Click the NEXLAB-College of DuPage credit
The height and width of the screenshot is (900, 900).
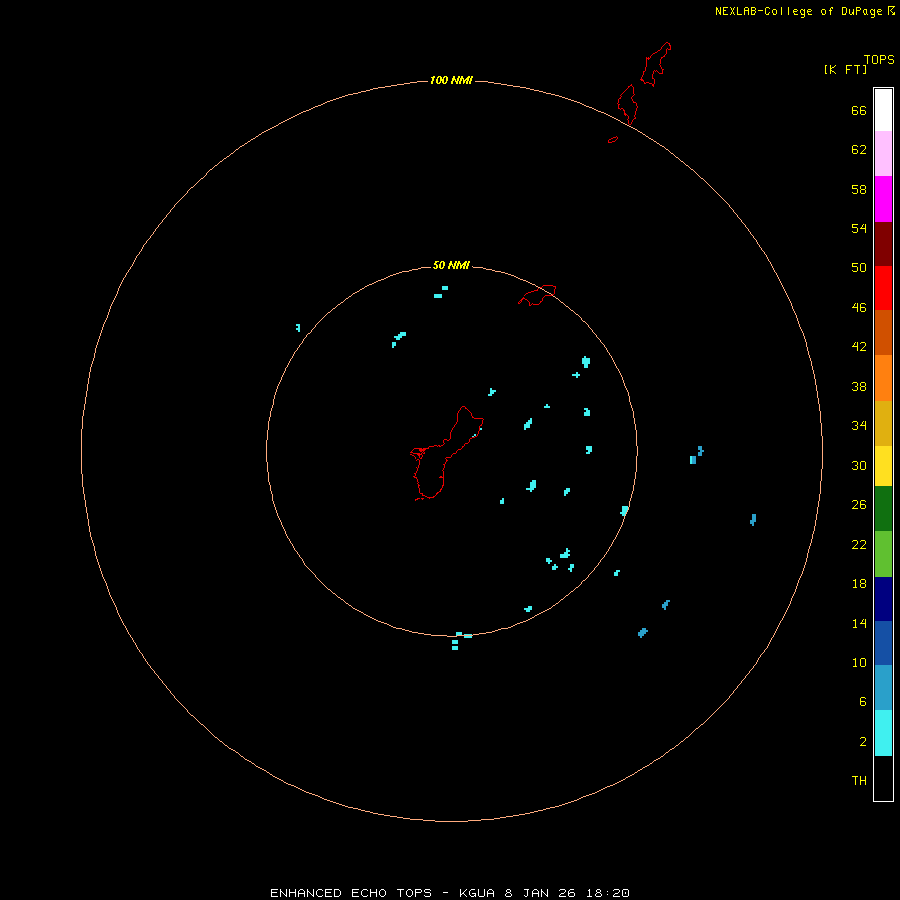[x=804, y=11]
